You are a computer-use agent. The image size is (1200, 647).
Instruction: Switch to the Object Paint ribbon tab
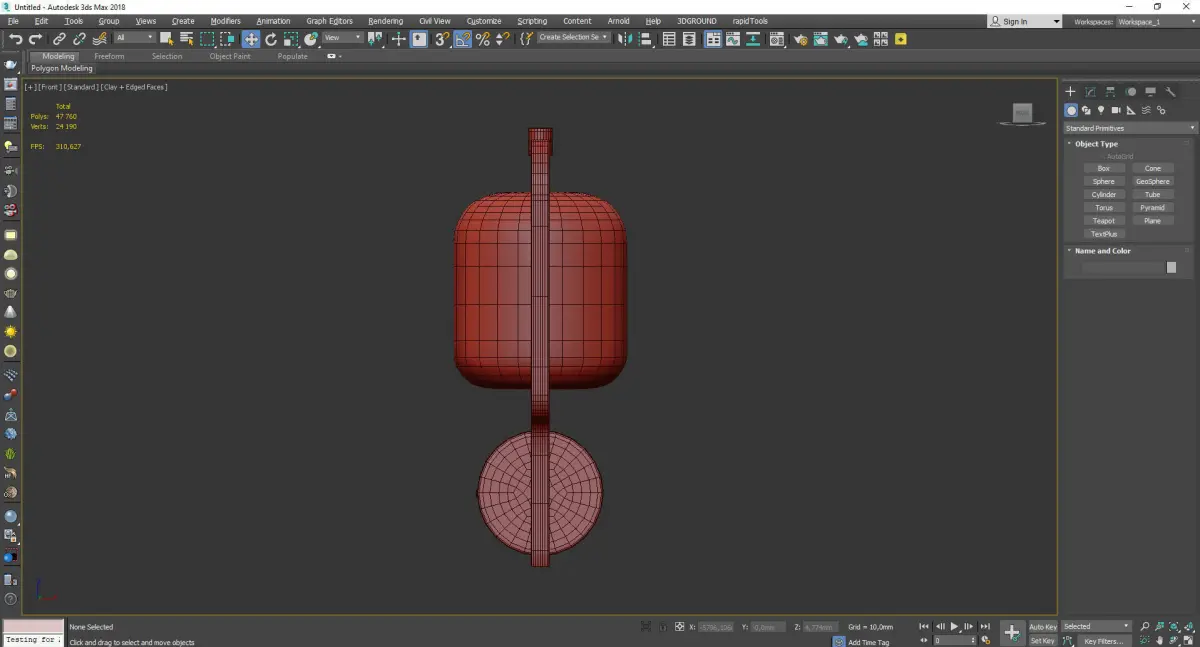coord(230,56)
